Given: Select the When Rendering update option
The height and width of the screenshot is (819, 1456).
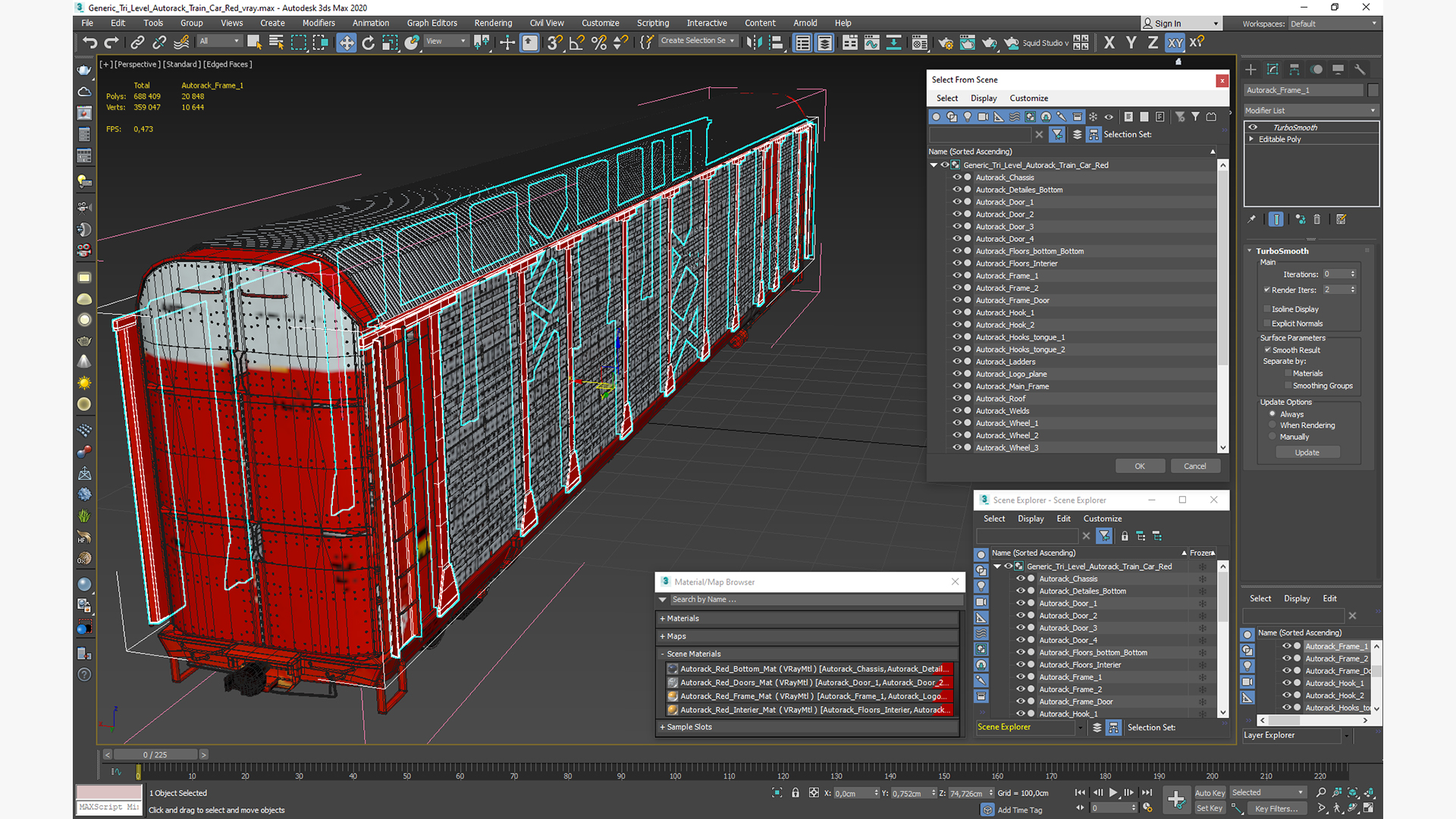Looking at the screenshot, I should [1272, 425].
